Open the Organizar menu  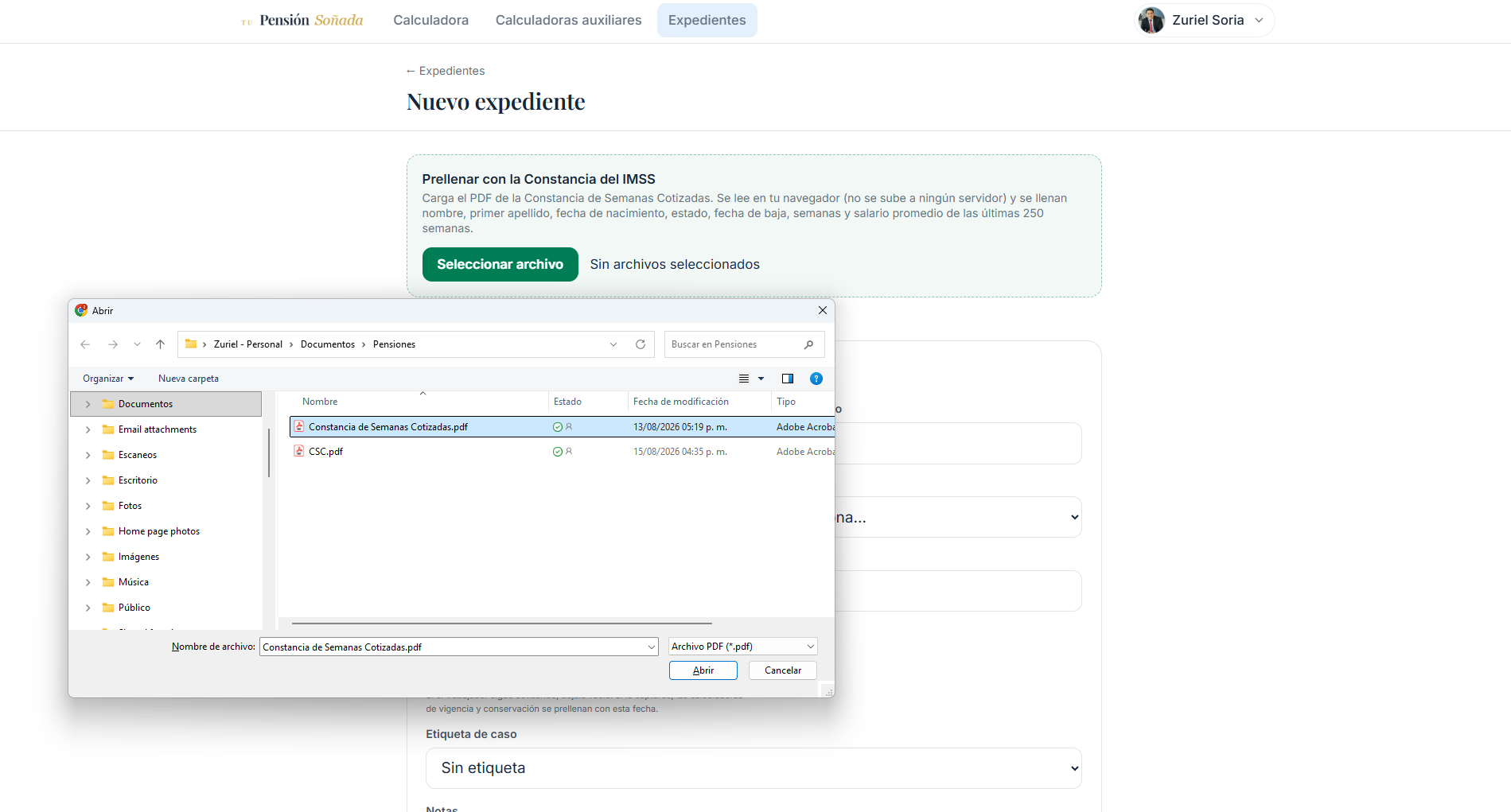108,379
